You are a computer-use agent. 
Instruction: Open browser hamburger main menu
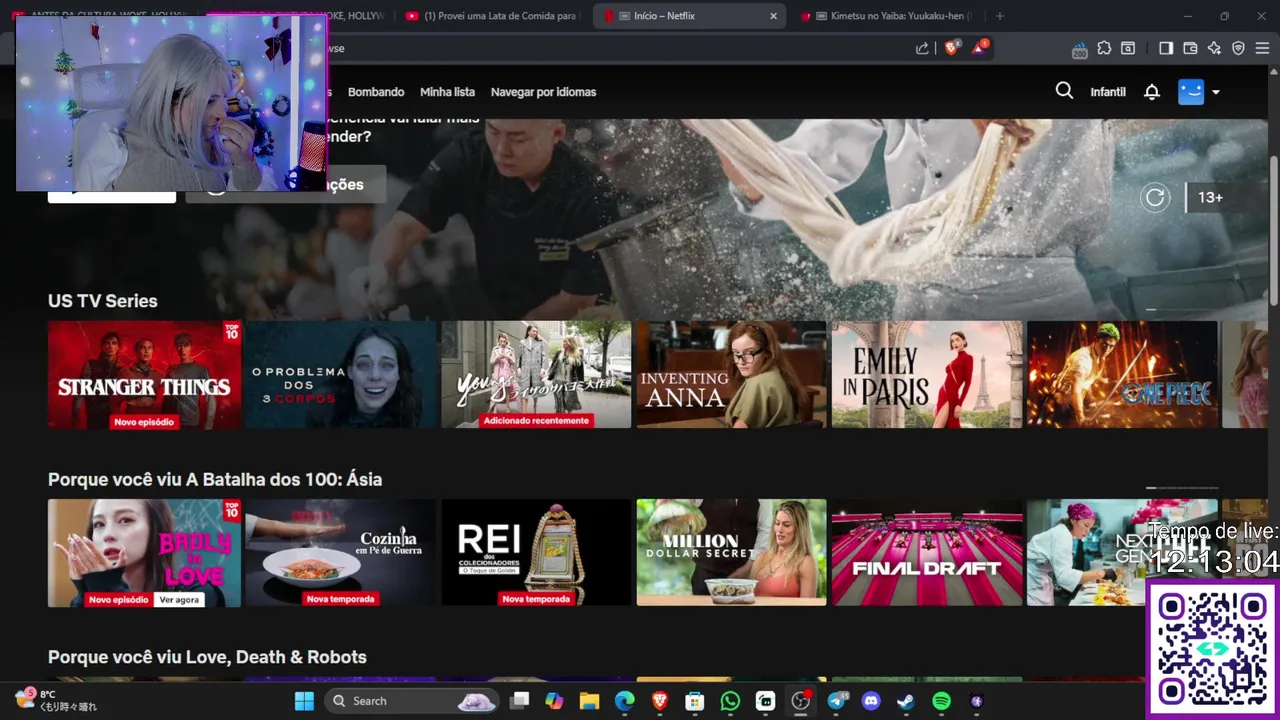point(1262,48)
